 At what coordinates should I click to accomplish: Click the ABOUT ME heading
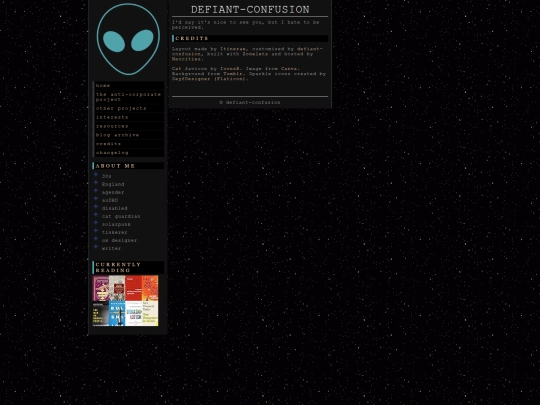(x=128, y=166)
